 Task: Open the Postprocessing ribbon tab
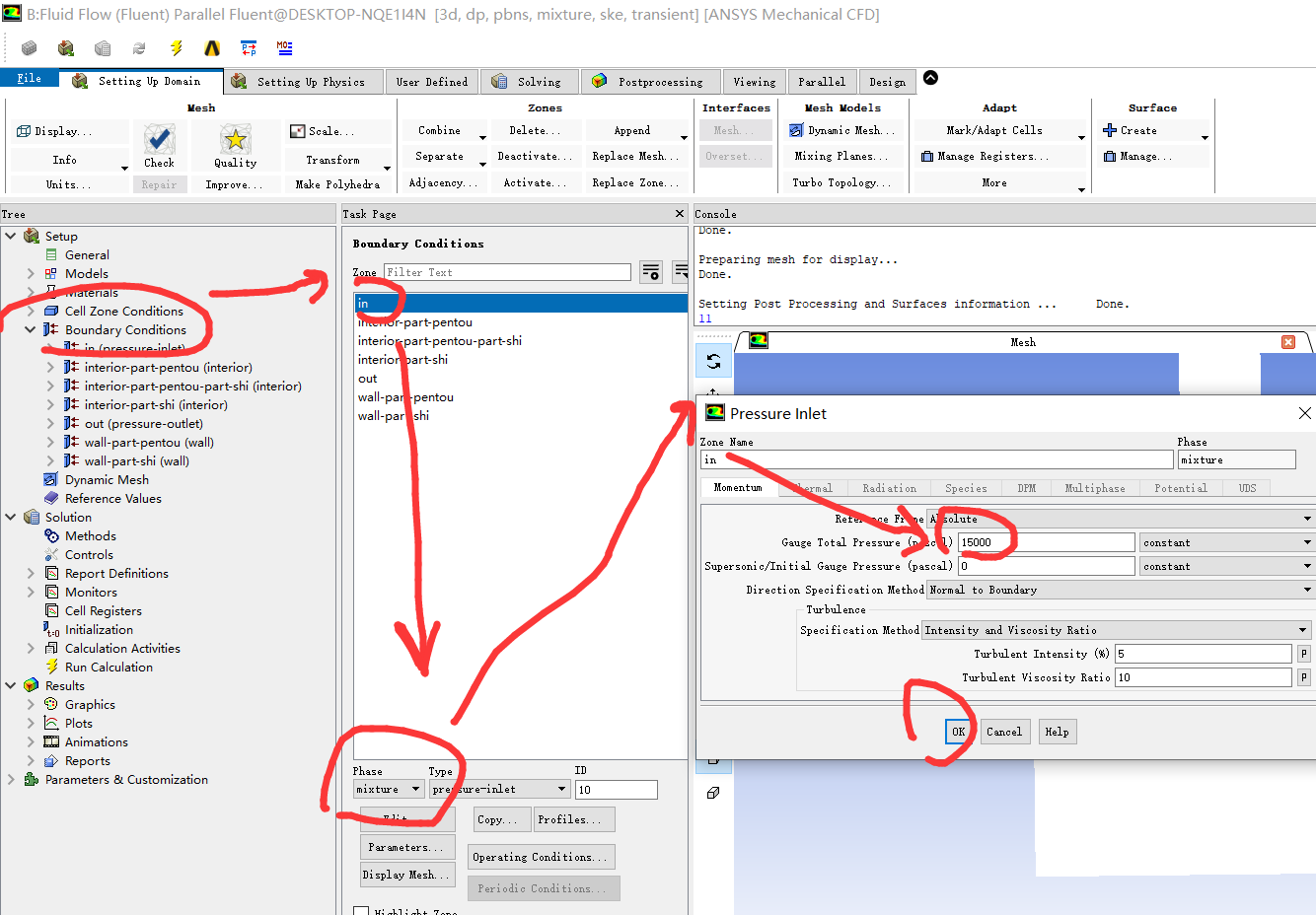coord(649,82)
